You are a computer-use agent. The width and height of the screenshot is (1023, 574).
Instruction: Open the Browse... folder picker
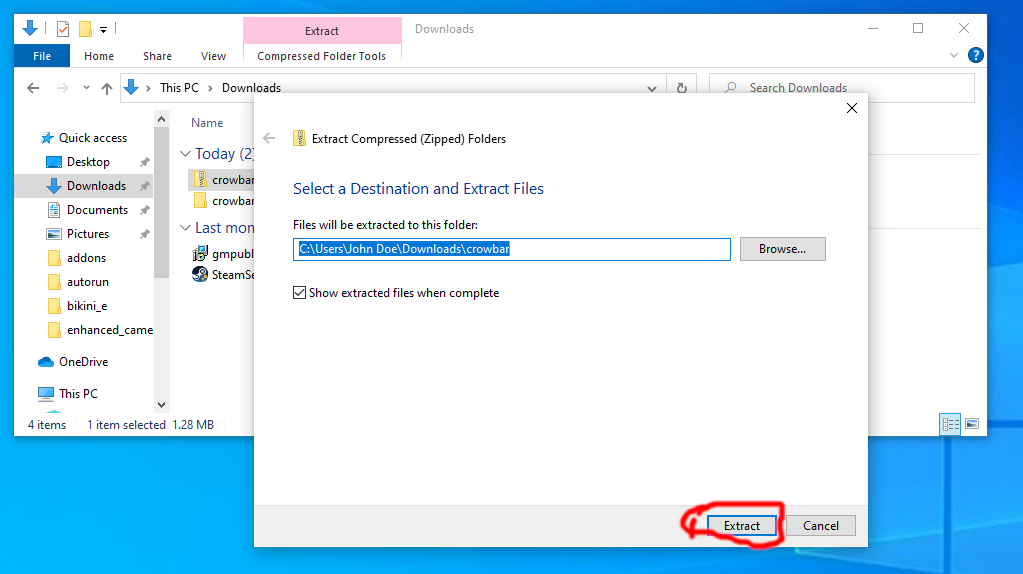782,249
